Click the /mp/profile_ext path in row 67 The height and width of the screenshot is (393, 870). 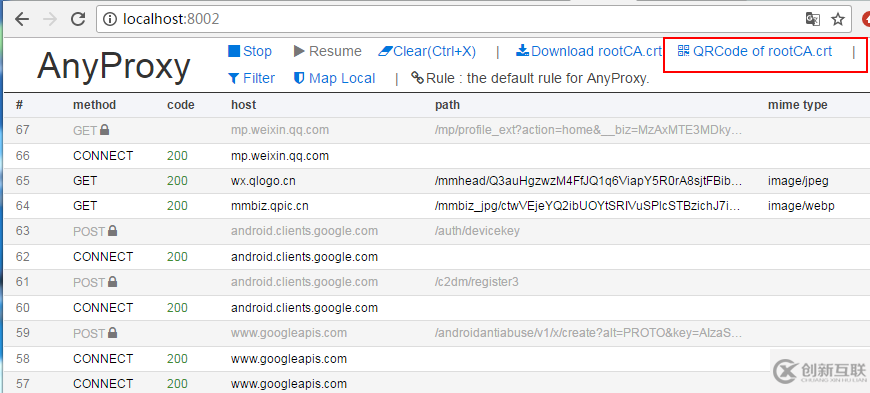588,130
